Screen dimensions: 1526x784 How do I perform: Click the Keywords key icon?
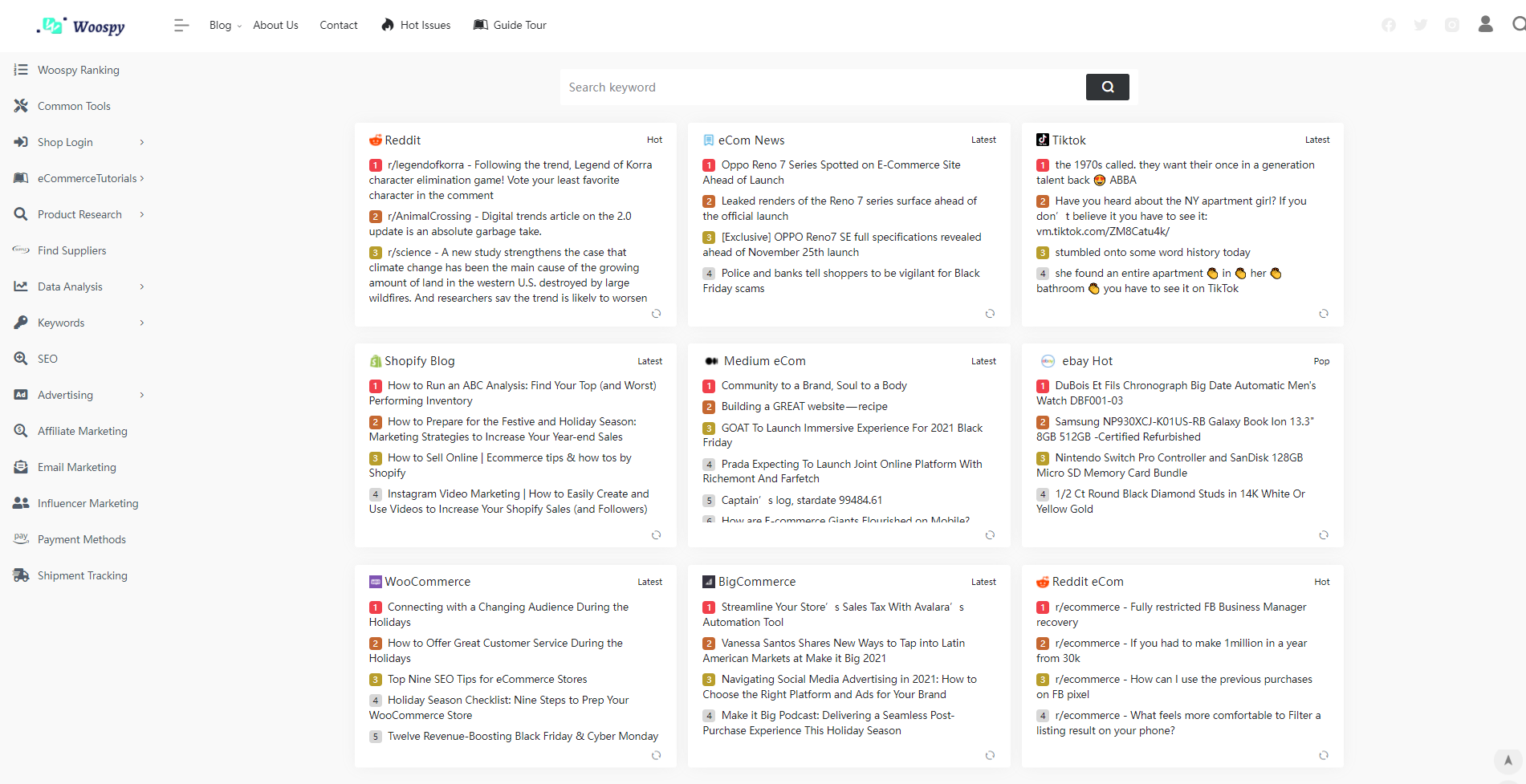21,323
